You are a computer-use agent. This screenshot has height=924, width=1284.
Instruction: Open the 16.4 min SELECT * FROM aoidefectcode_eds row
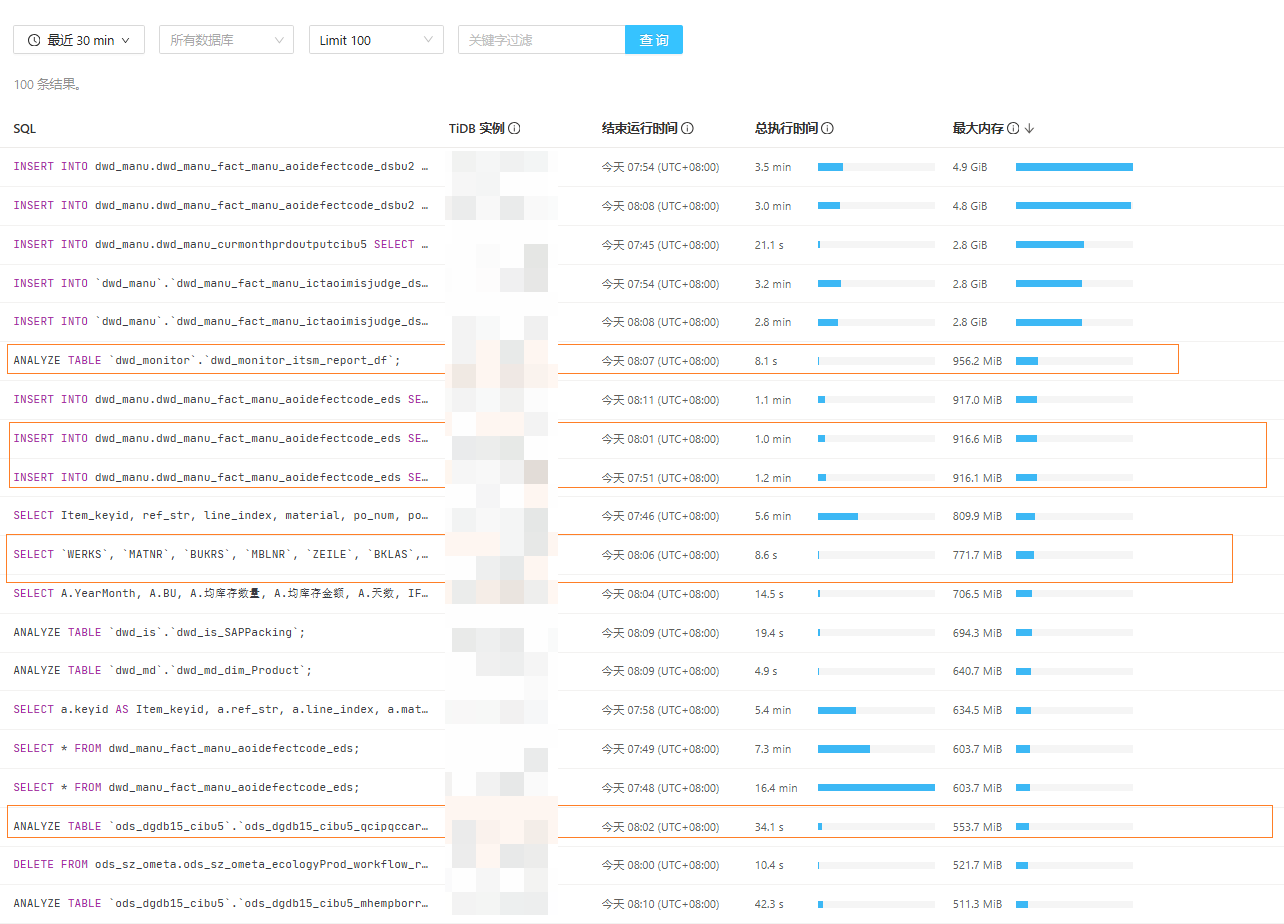pos(642,788)
